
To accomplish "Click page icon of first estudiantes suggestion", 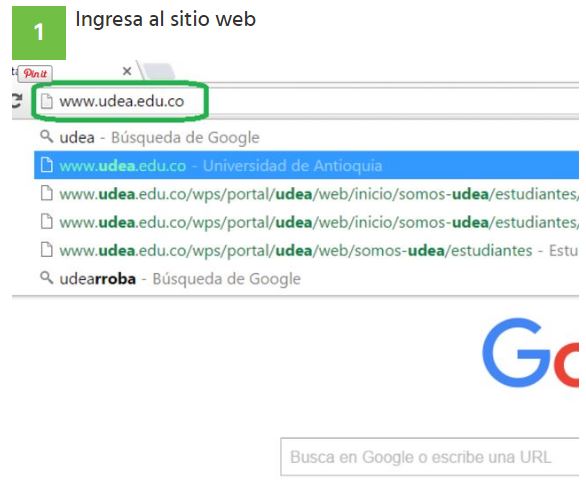I will coord(46,193).
